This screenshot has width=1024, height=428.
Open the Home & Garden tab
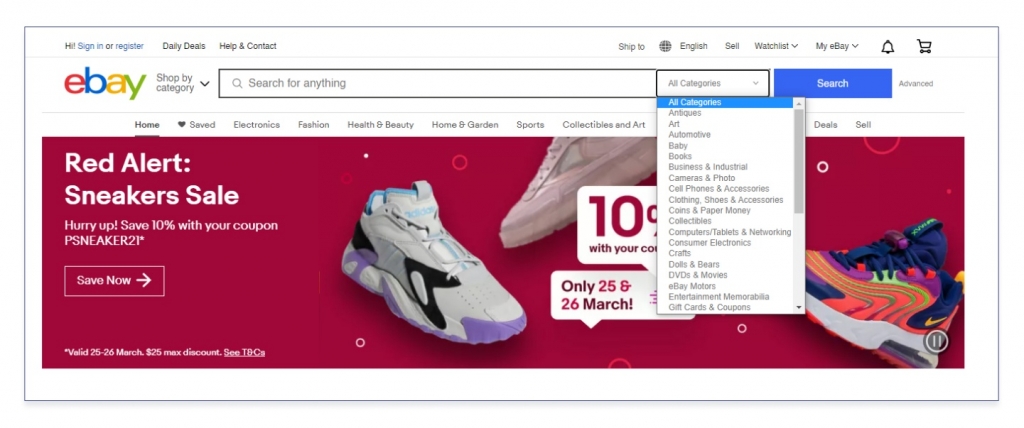tap(465, 124)
